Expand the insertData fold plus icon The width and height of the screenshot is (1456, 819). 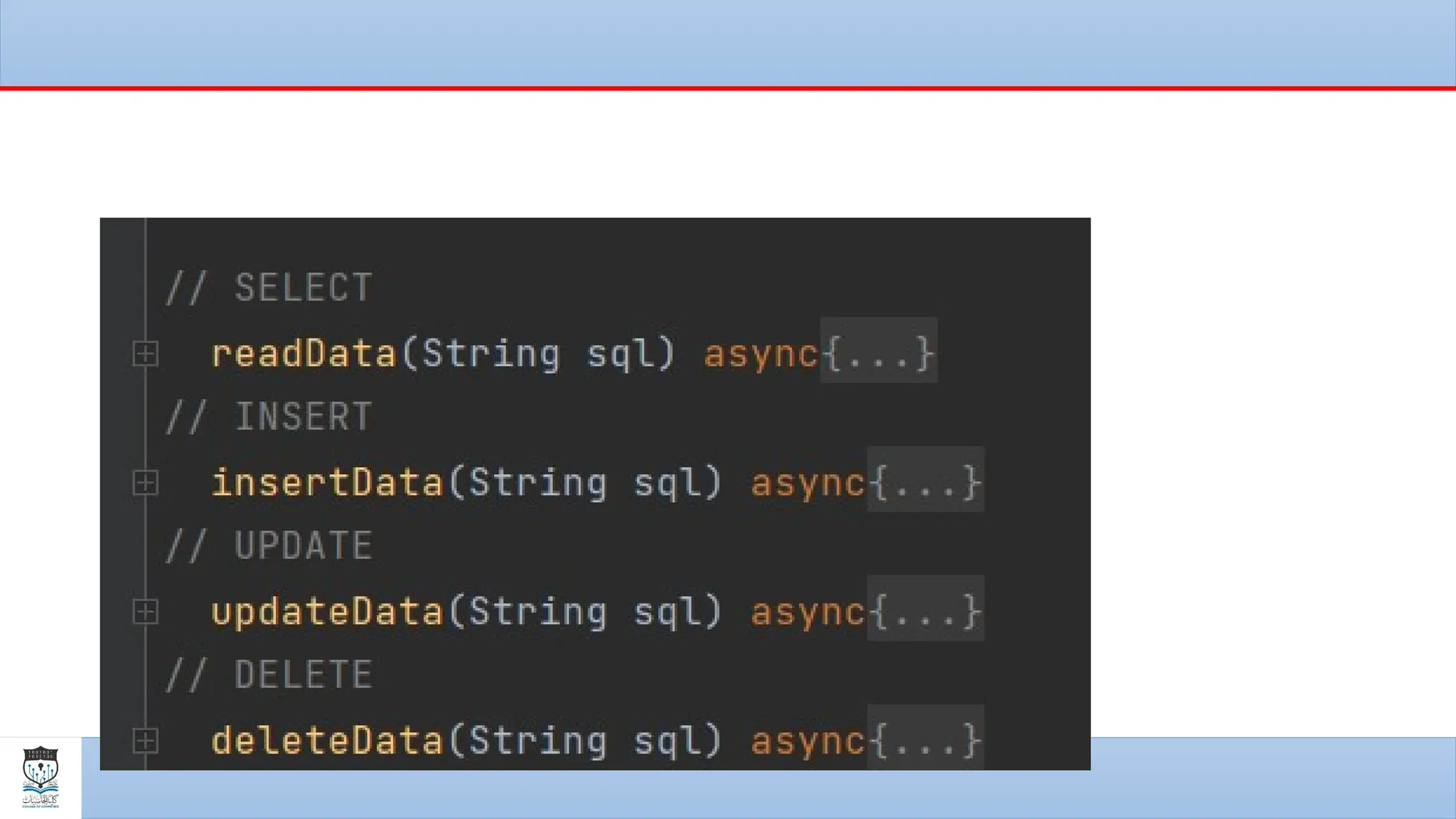click(x=146, y=483)
